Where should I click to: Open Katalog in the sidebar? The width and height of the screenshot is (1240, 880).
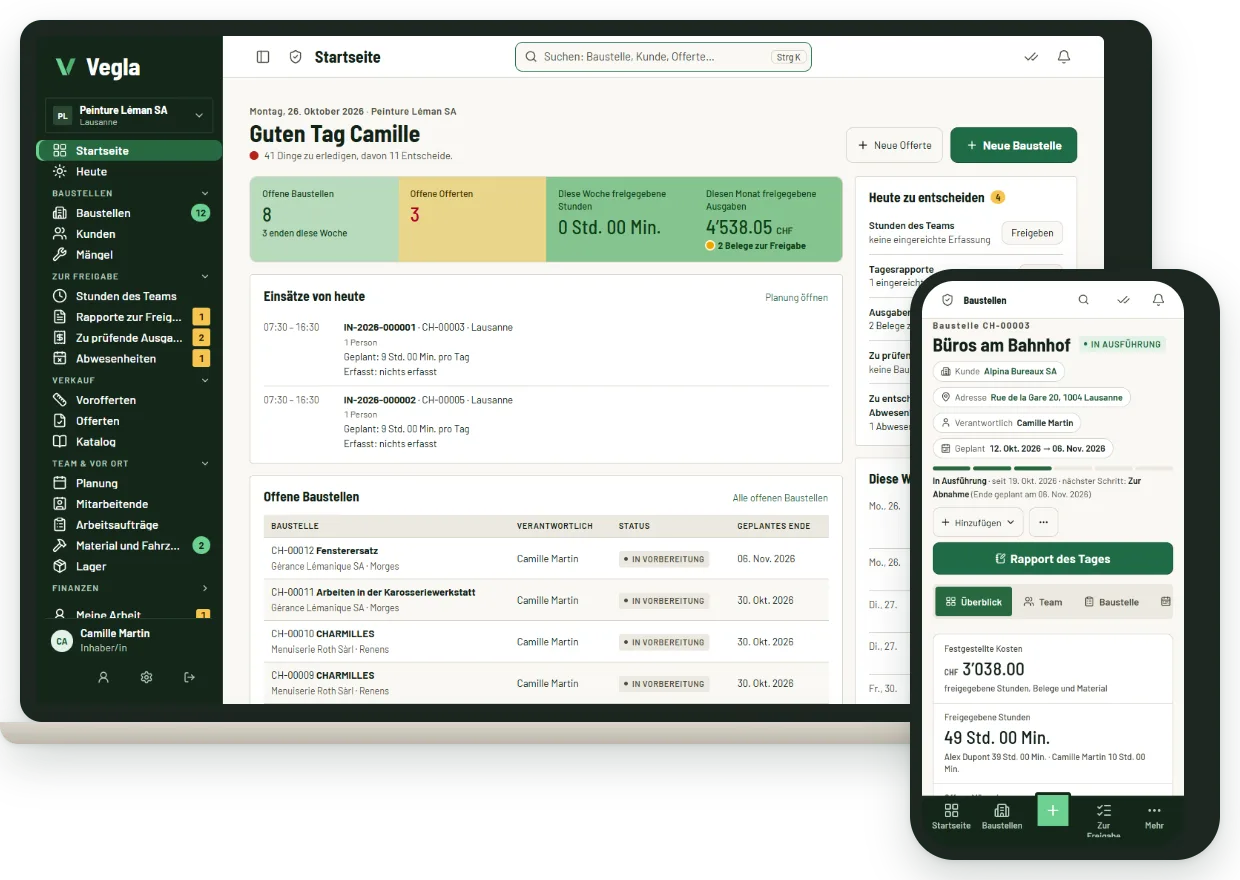(x=129, y=442)
